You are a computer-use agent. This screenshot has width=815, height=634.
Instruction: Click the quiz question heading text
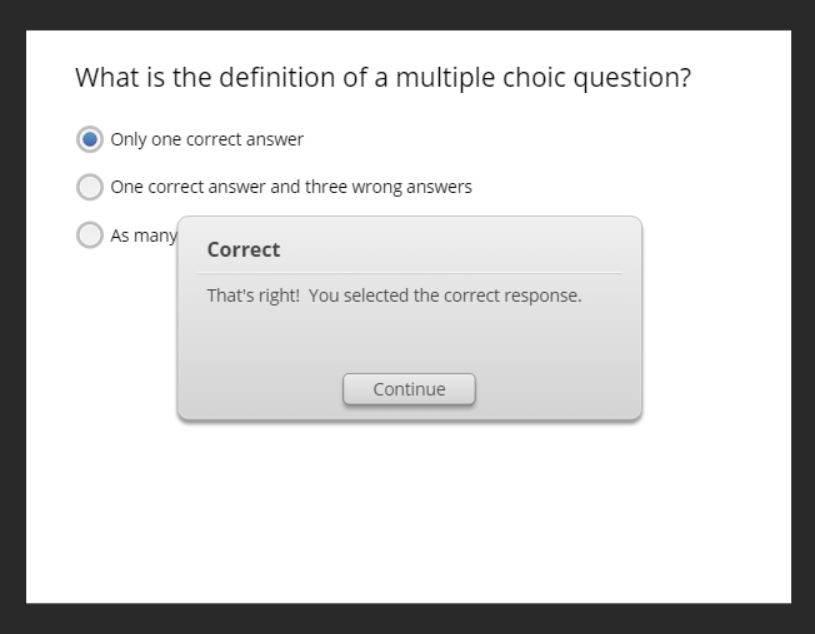point(383,78)
